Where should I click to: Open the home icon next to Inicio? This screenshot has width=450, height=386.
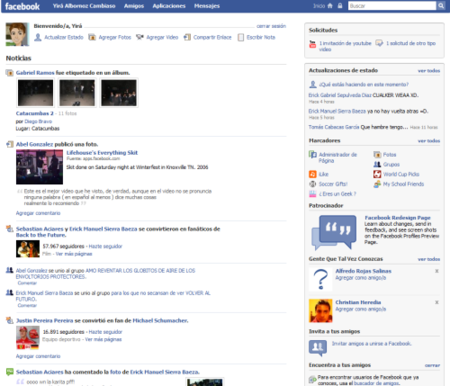pos(330,6)
